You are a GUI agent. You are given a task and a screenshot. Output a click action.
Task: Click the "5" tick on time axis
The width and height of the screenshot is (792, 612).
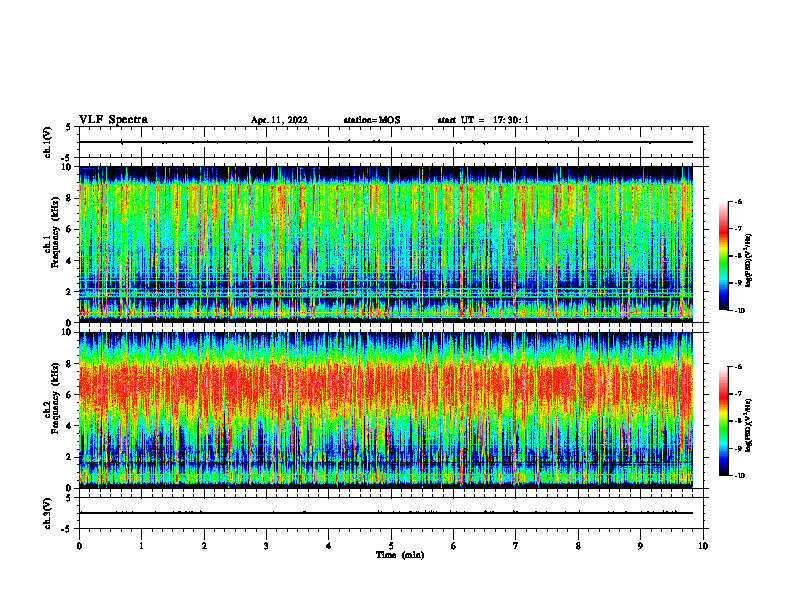click(391, 546)
